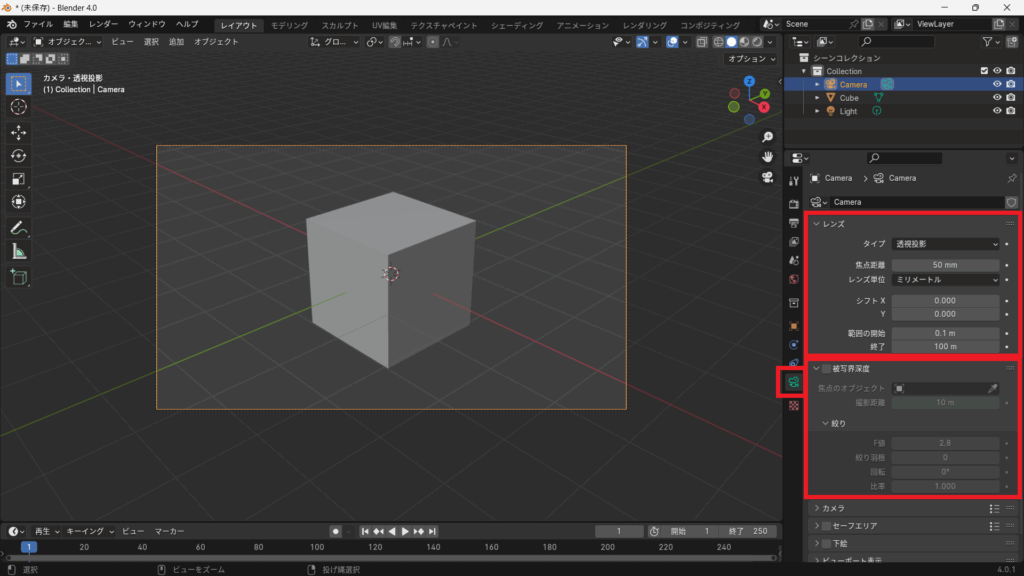Toggle camera view icon in viewport

[x=767, y=177]
